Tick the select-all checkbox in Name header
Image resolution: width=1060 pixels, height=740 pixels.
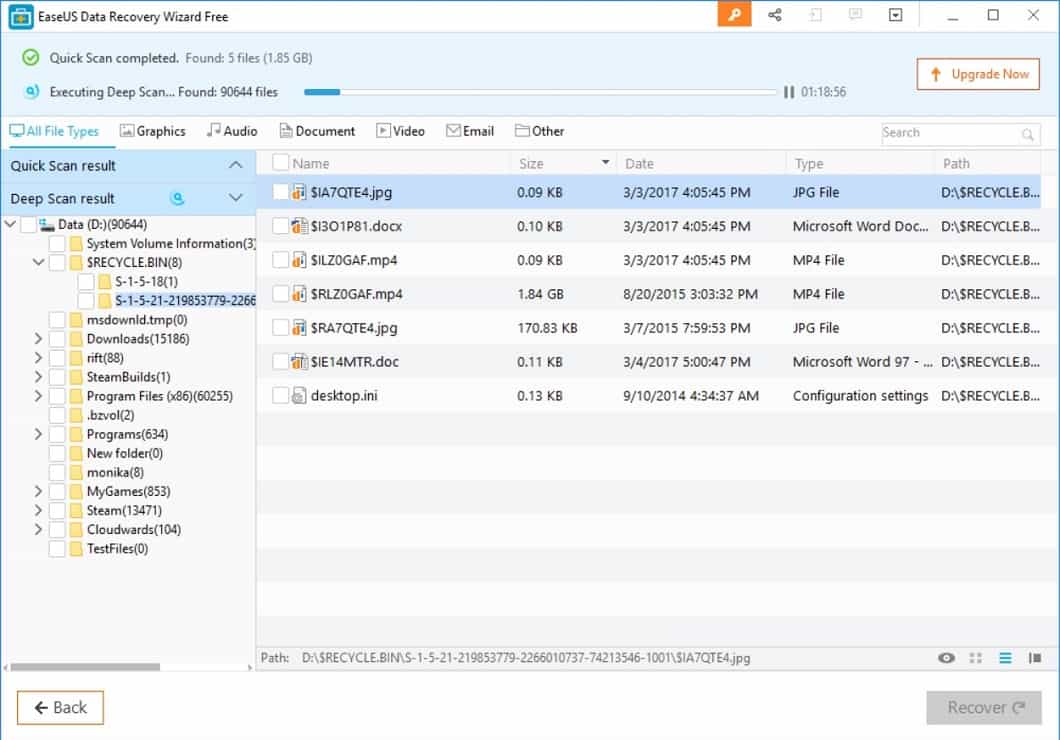[x=281, y=163]
